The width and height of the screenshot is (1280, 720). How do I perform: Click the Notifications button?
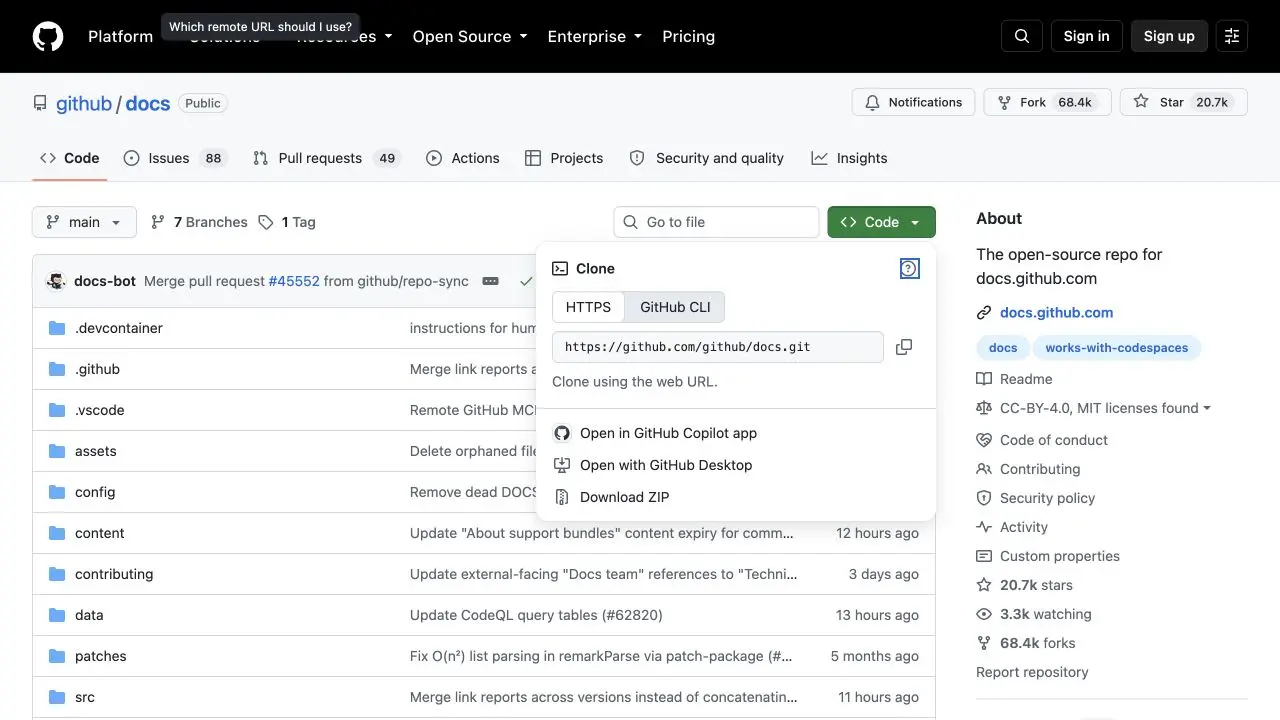pos(913,102)
